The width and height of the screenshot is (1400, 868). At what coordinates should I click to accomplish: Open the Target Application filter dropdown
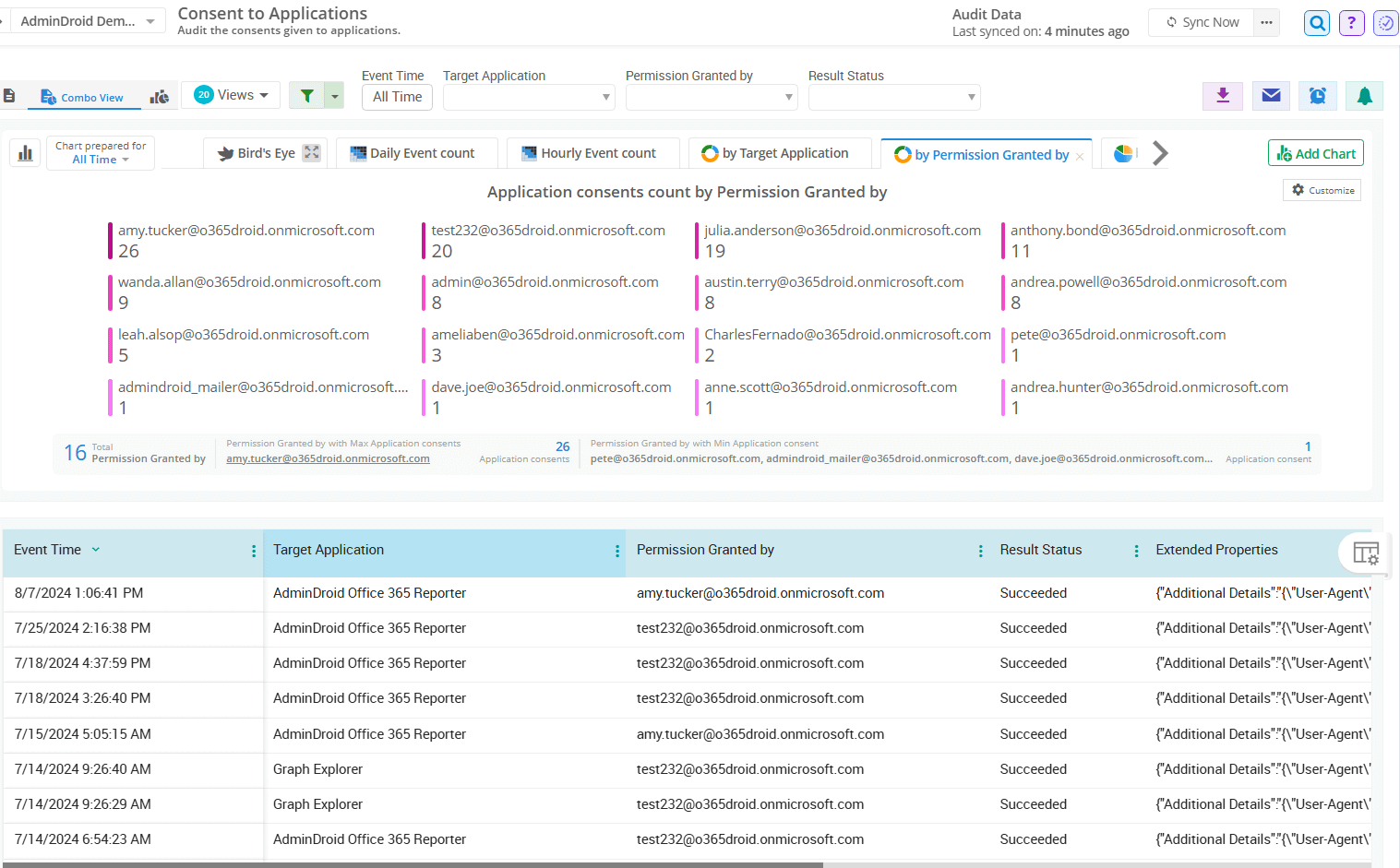(528, 96)
